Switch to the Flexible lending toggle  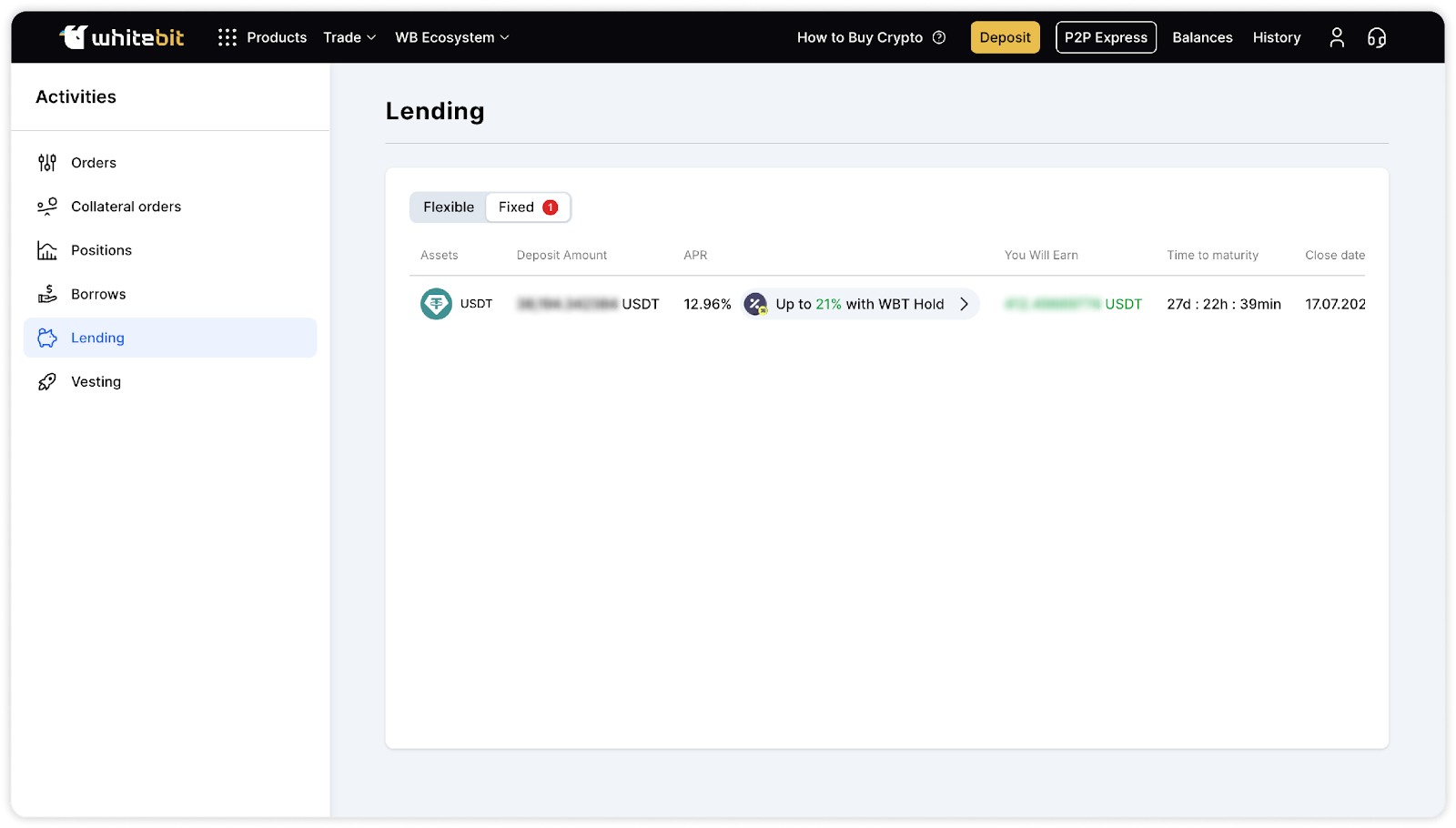pyautogui.click(x=448, y=207)
